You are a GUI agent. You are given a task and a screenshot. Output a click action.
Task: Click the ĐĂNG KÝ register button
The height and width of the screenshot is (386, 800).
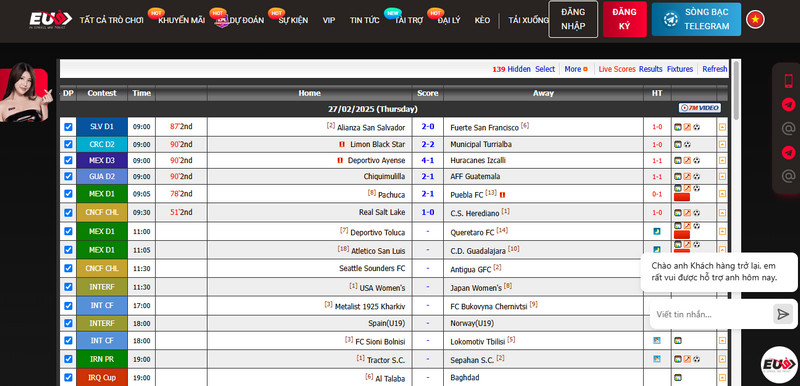coord(624,19)
